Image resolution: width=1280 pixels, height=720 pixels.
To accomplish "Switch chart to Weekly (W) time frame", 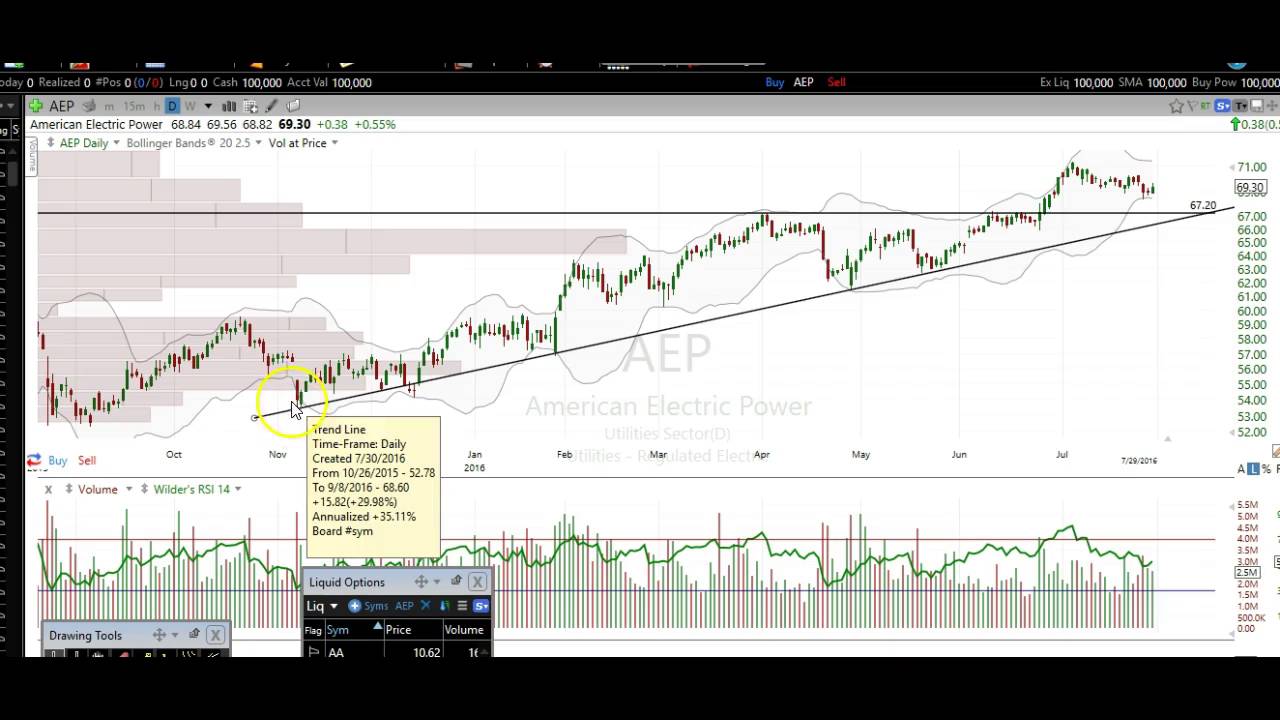I will [190, 106].
